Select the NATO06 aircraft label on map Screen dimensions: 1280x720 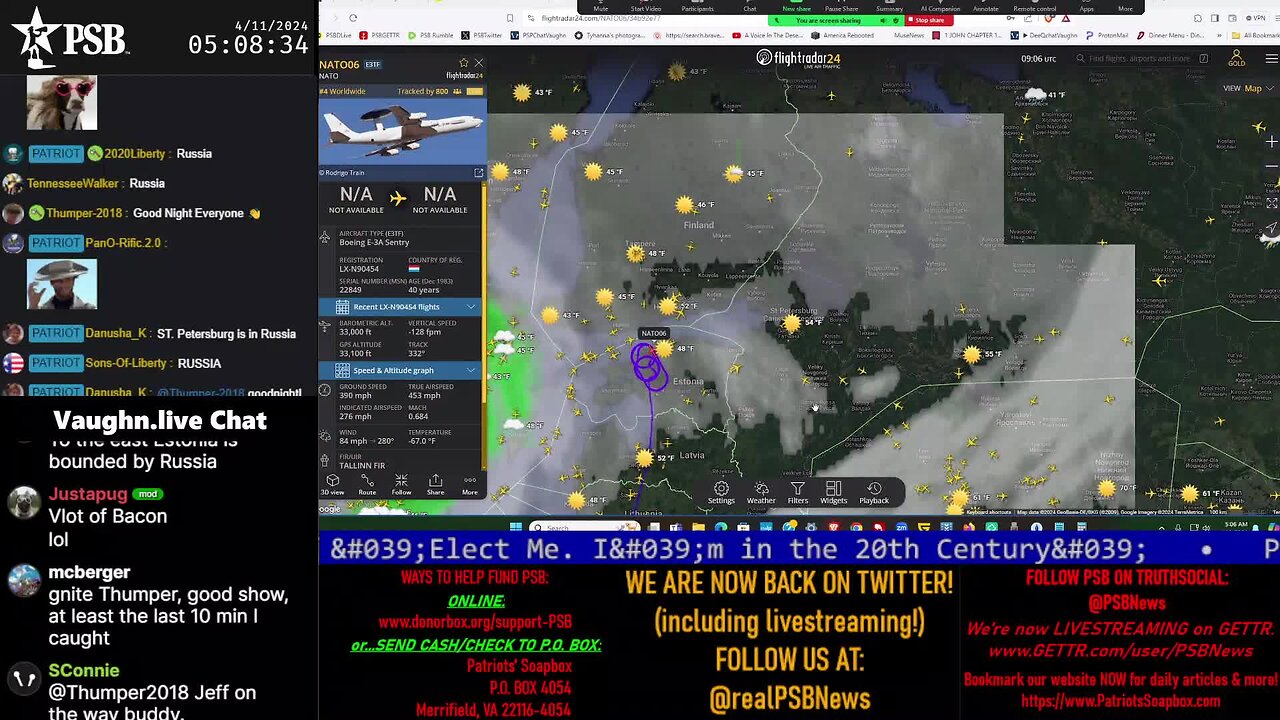[x=653, y=333]
